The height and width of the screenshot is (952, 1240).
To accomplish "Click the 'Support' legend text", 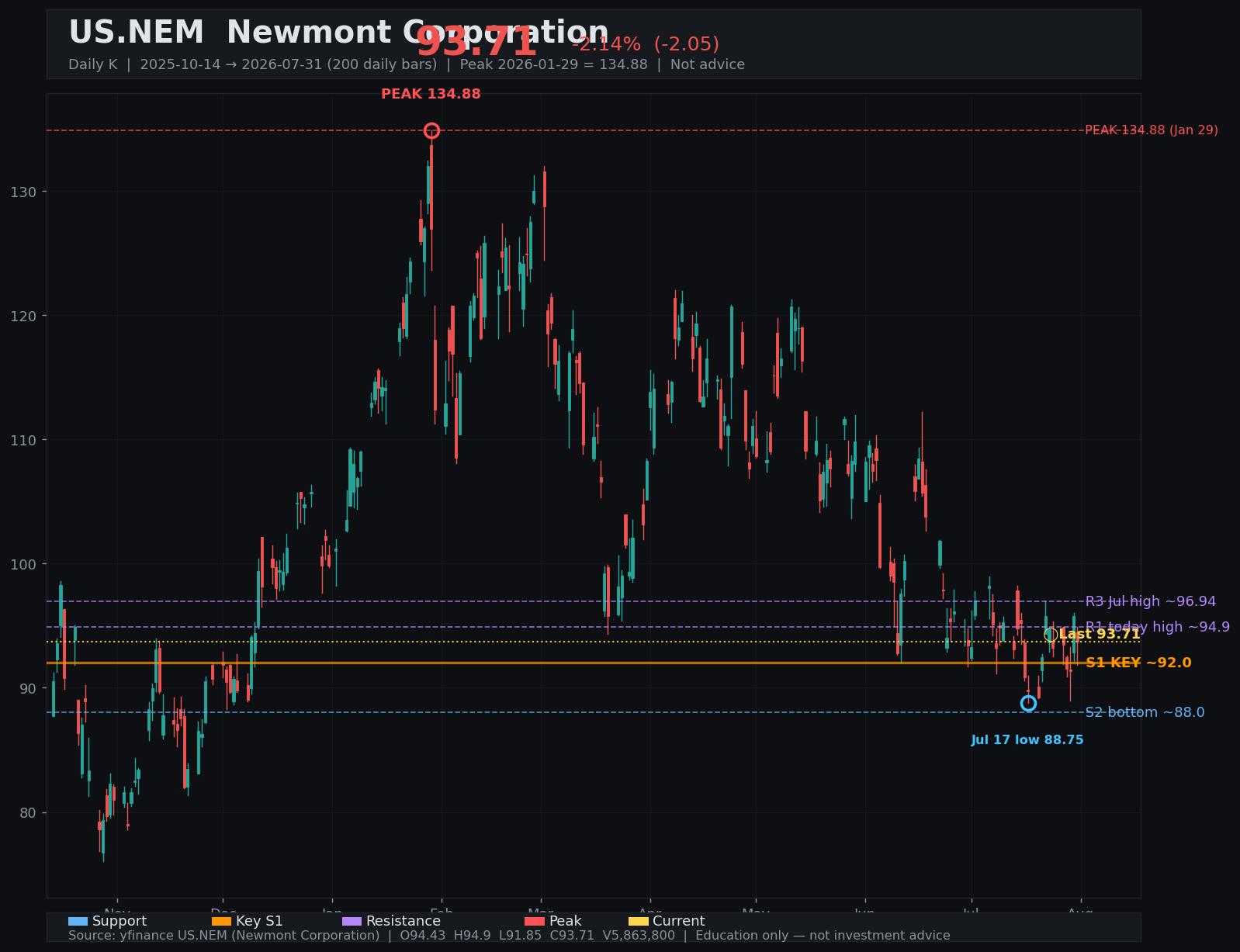I will coord(119,921).
